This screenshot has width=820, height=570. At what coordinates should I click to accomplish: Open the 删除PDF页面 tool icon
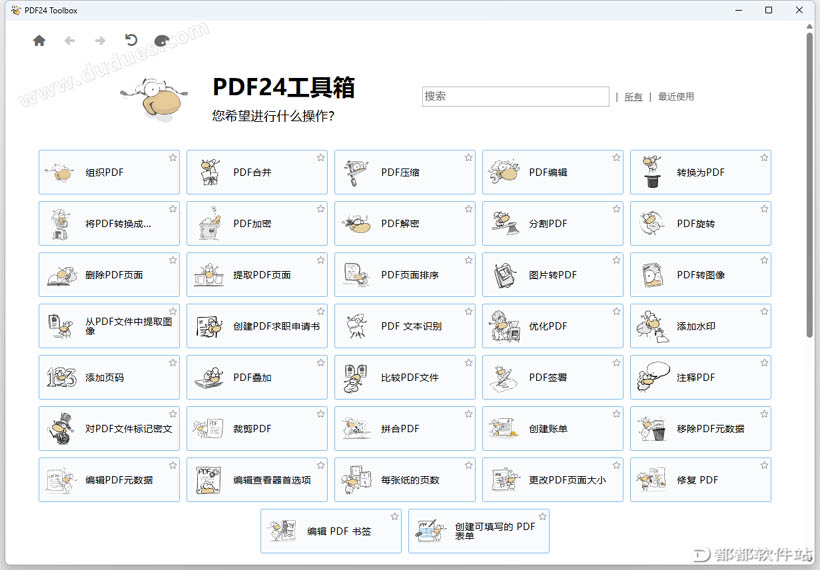click(x=62, y=276)
